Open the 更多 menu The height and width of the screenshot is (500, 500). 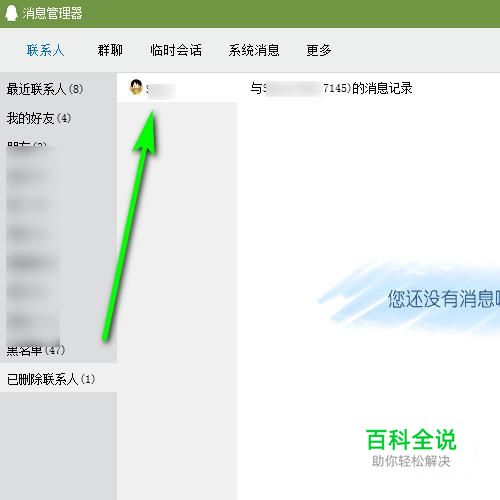point(319,50)
